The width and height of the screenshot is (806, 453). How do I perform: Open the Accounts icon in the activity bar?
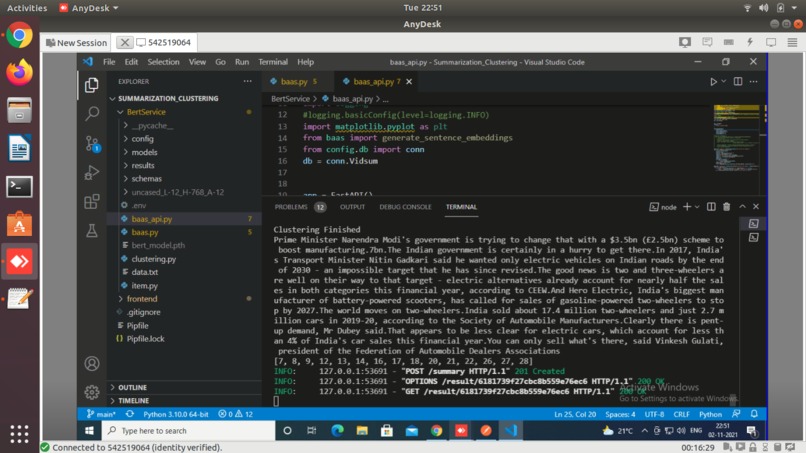pyautogui.click(x=92, y=364)
